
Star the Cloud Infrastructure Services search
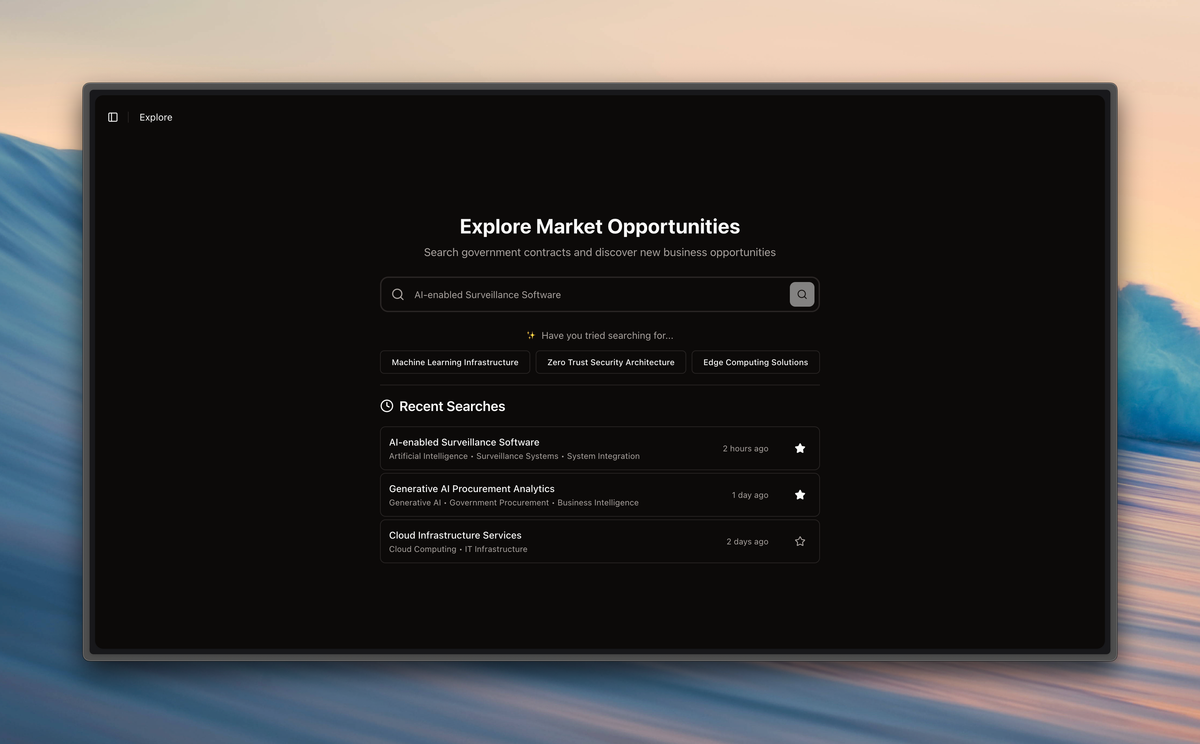coord(800,542)
